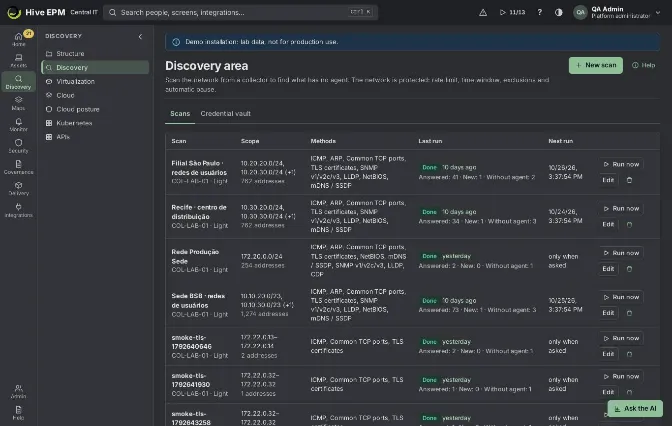
Task: Delete the Recife centro de distribuição scan
Action: point(629,225)
